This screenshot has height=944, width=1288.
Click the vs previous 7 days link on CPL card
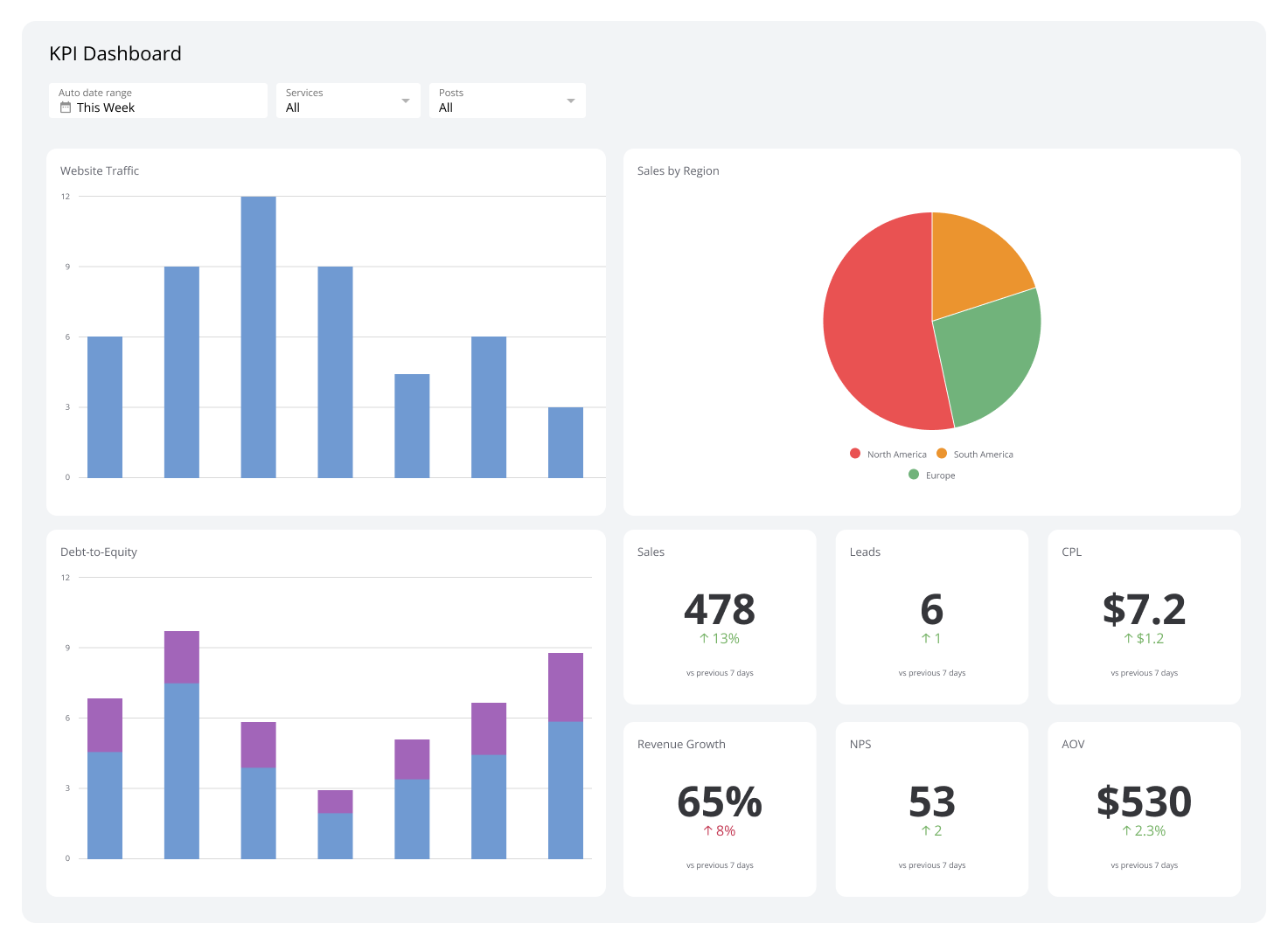click(x=1144, y=672)
